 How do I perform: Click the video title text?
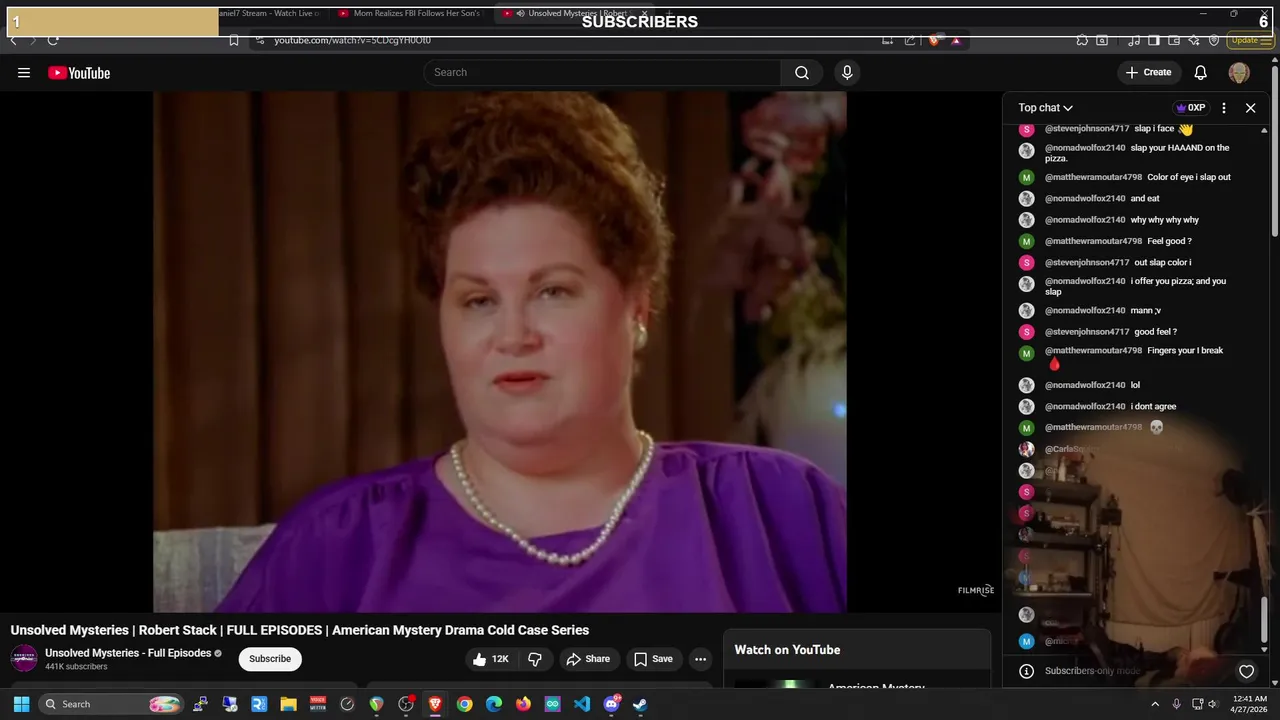point(300,630)
